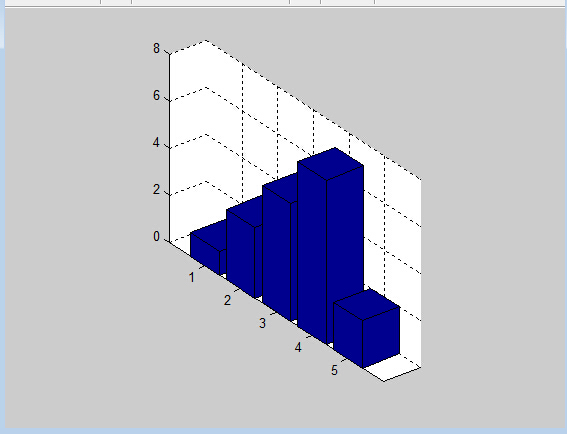
Task: Select the front face of bar 2
Action: (241, 253)
